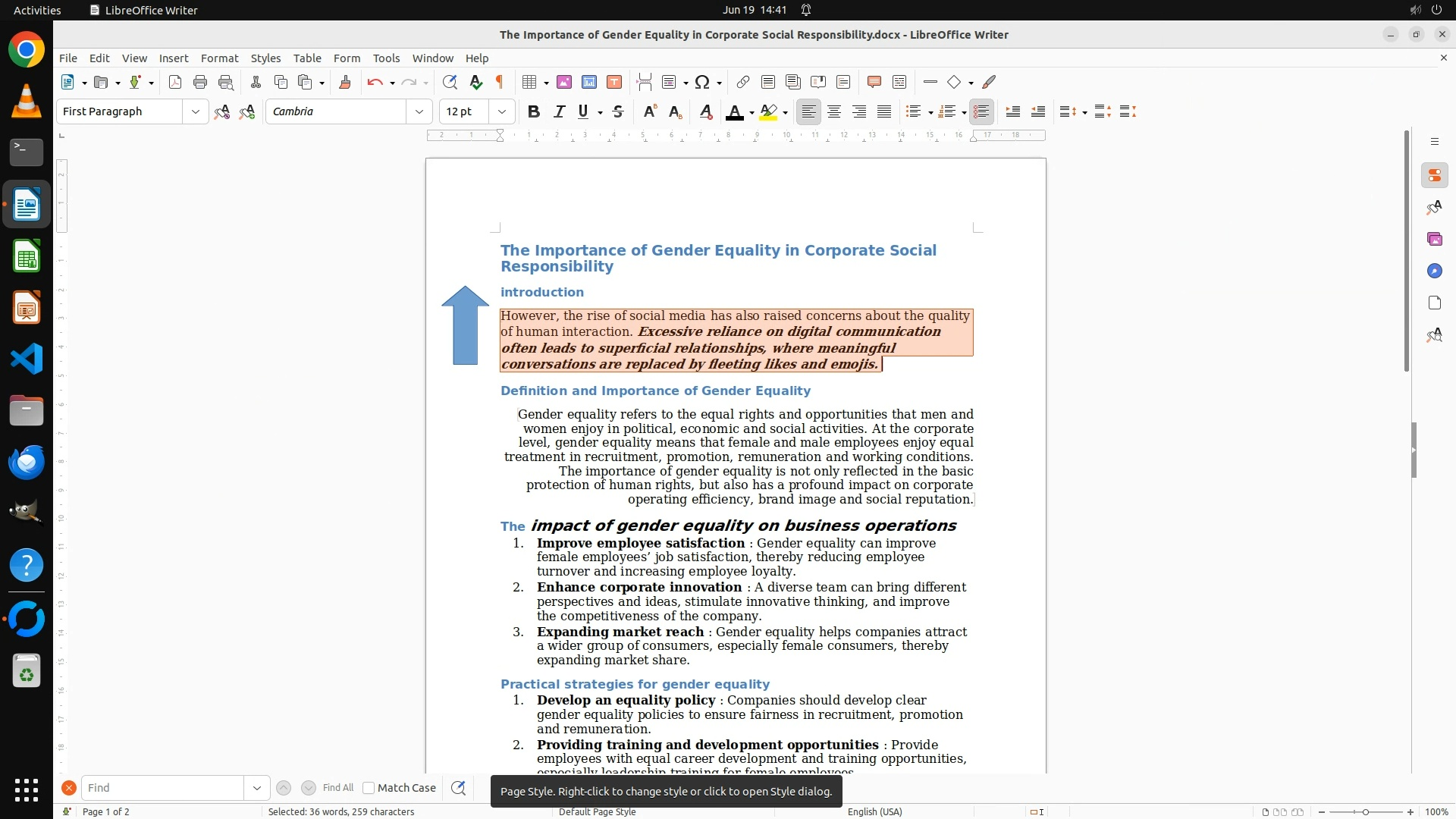
Task: Click the Strikethrough formatting icon
Action: [618, 111]
